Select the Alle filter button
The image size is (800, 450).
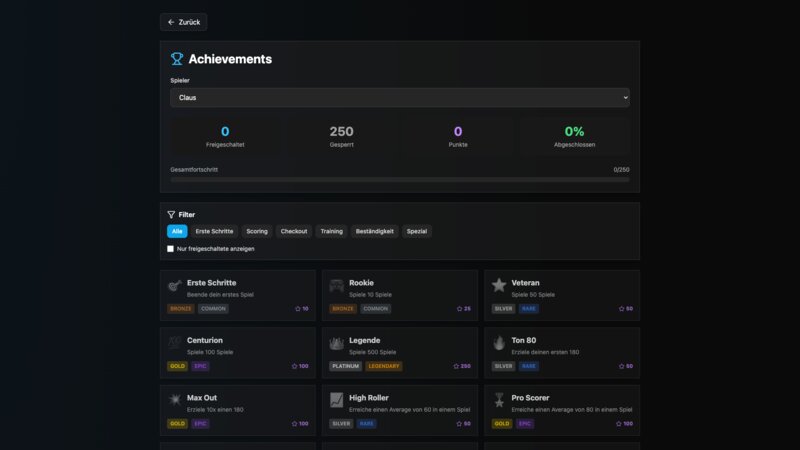(x=177, y=231)
